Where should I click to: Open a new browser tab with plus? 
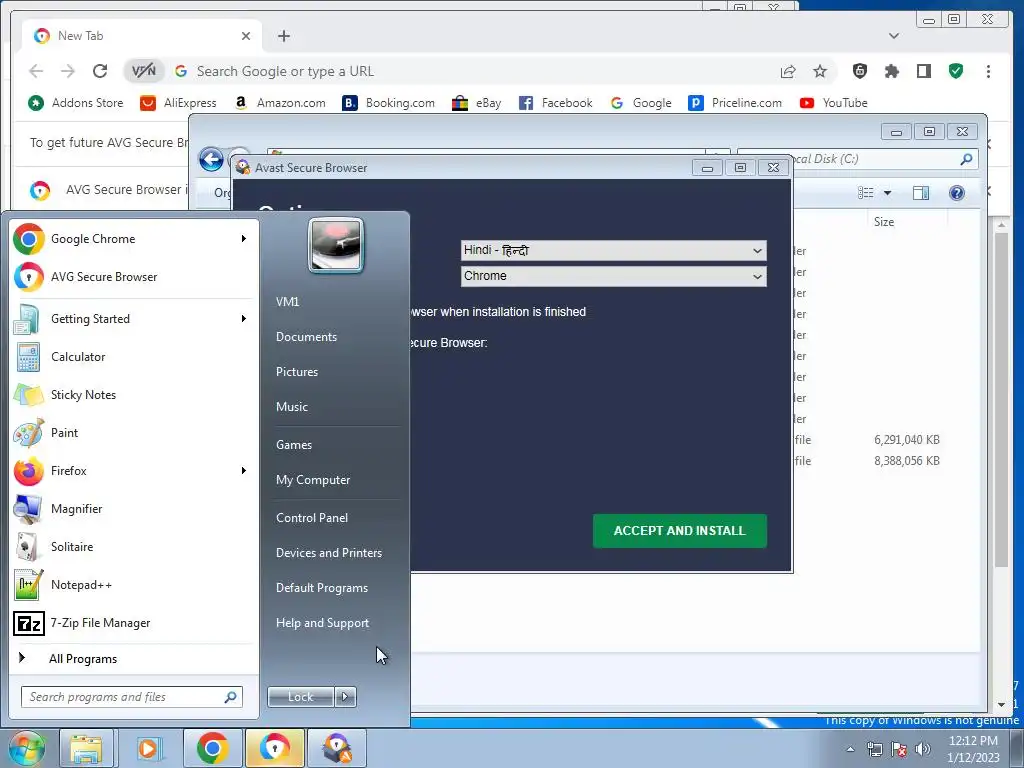(x=283, y=36)
